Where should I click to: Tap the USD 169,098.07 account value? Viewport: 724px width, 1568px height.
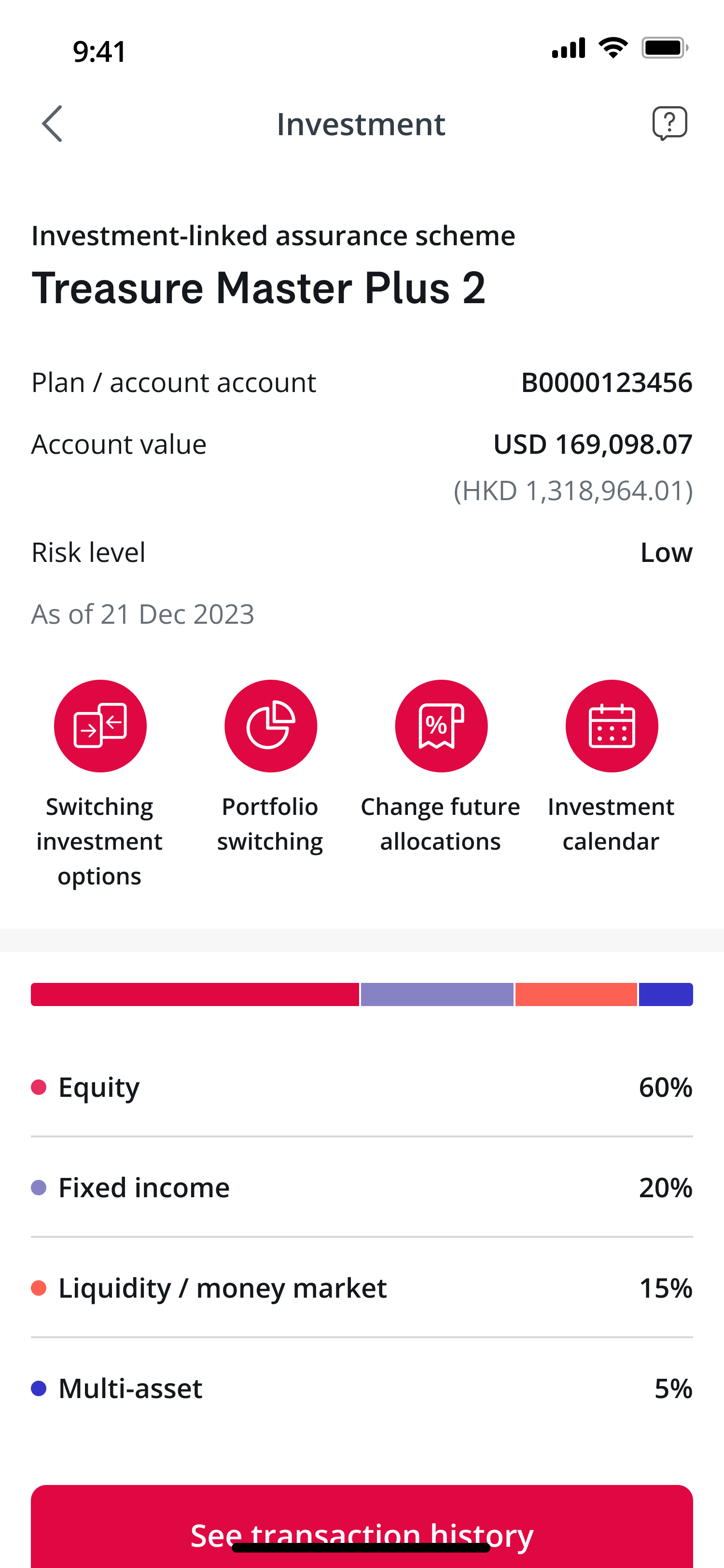(593, 444)
